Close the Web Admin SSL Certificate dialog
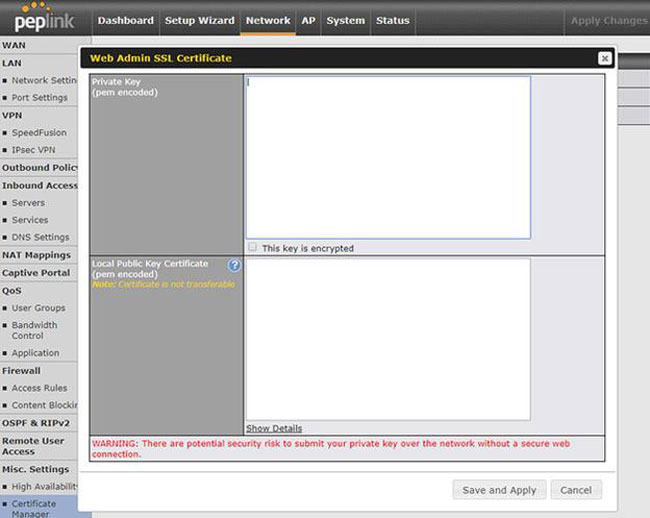 coord(604,58)
